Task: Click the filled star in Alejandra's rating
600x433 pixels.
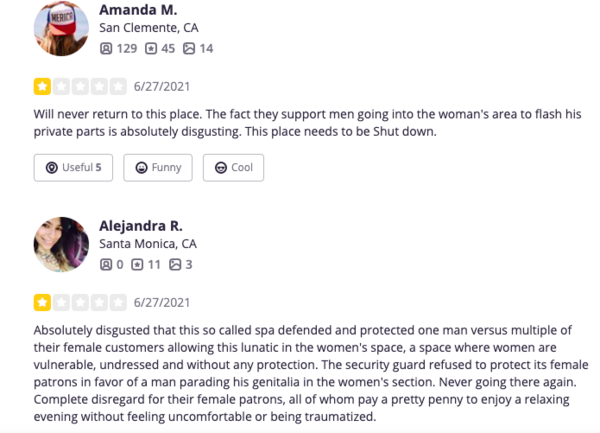Action: point(42,302)
